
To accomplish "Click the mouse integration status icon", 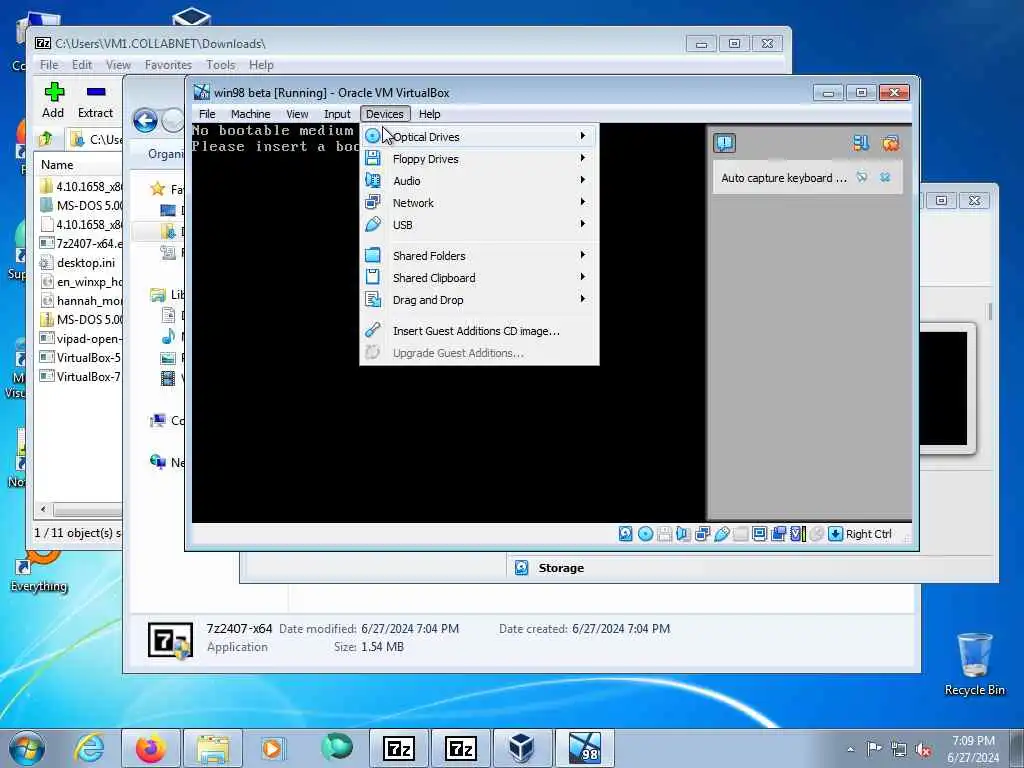I will (x=816, y=534).
